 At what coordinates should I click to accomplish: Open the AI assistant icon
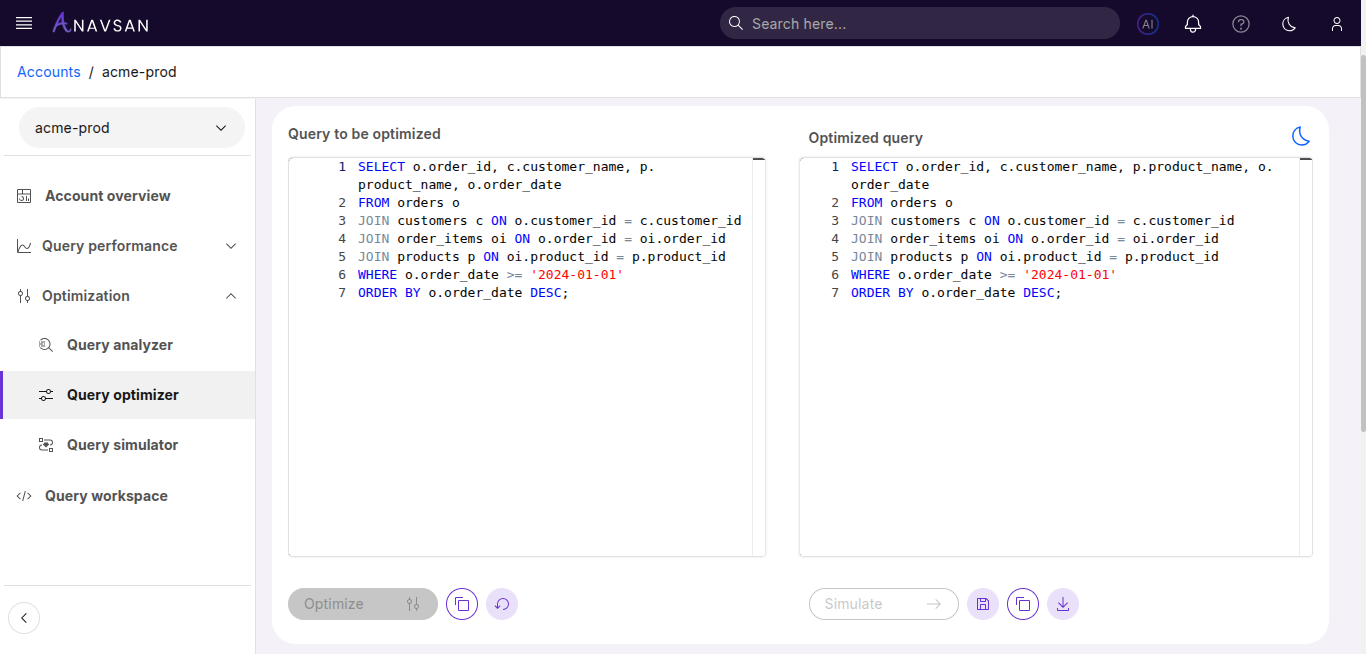tap(1148, 23)
